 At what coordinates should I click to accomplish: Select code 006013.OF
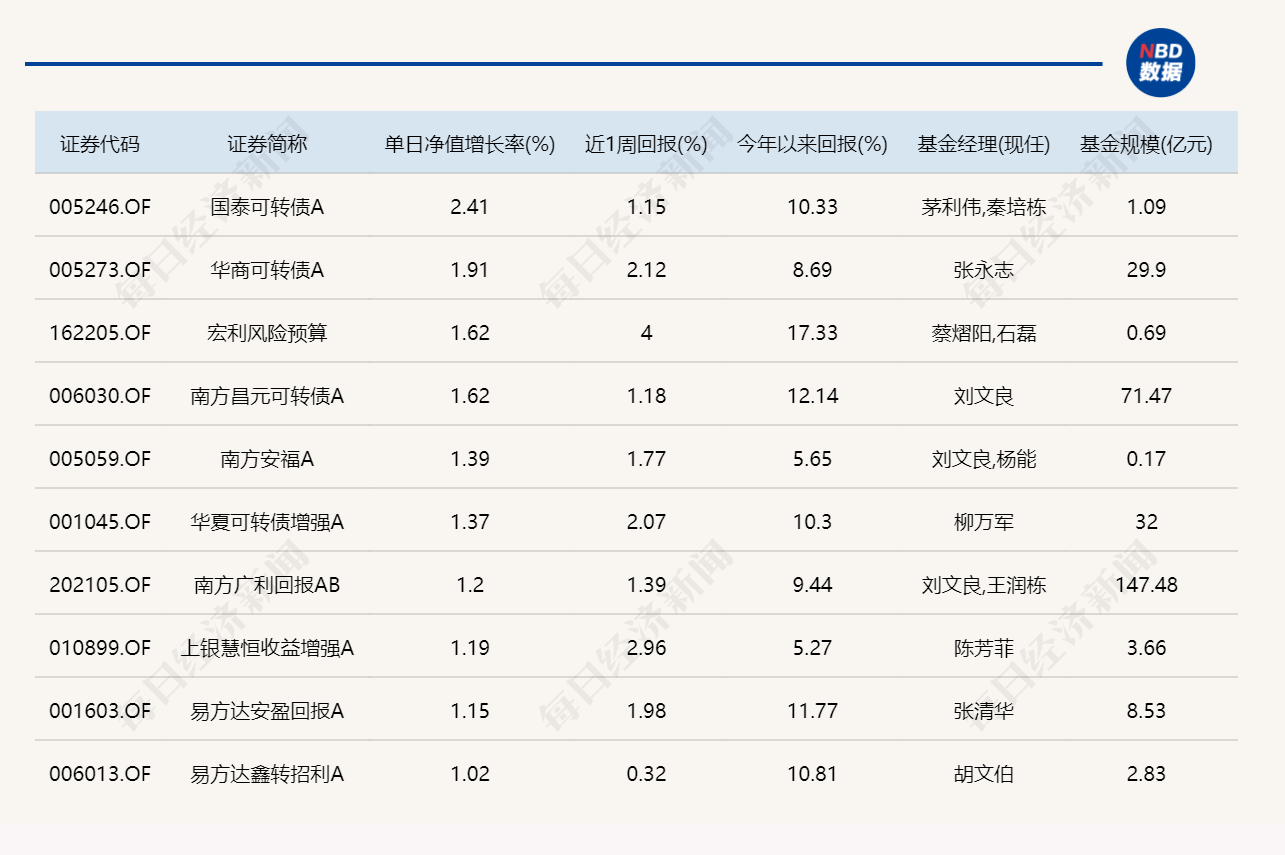100,773
